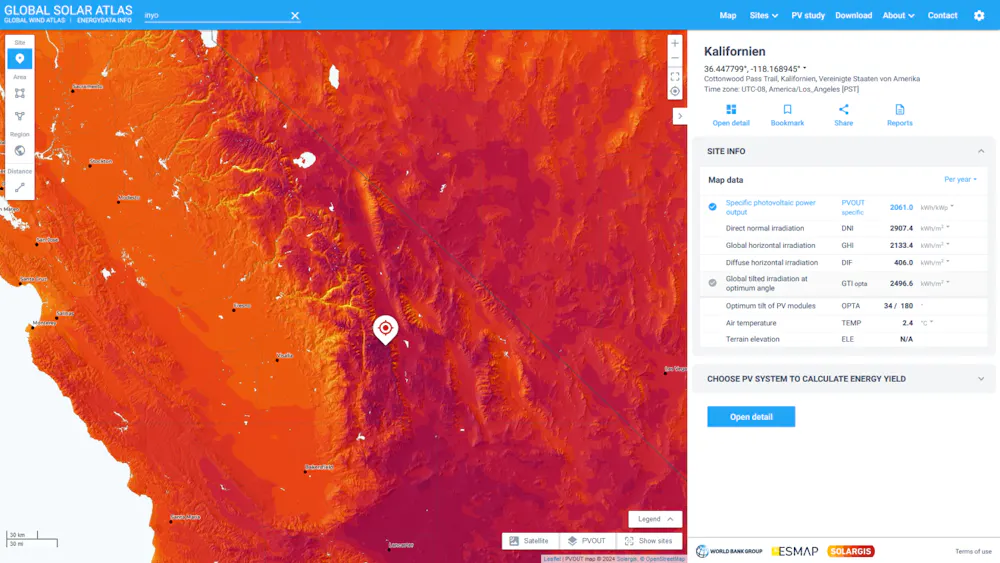Click the DIF value 406.0
This screenshot has width=1000, height=563.
(903, 263)
